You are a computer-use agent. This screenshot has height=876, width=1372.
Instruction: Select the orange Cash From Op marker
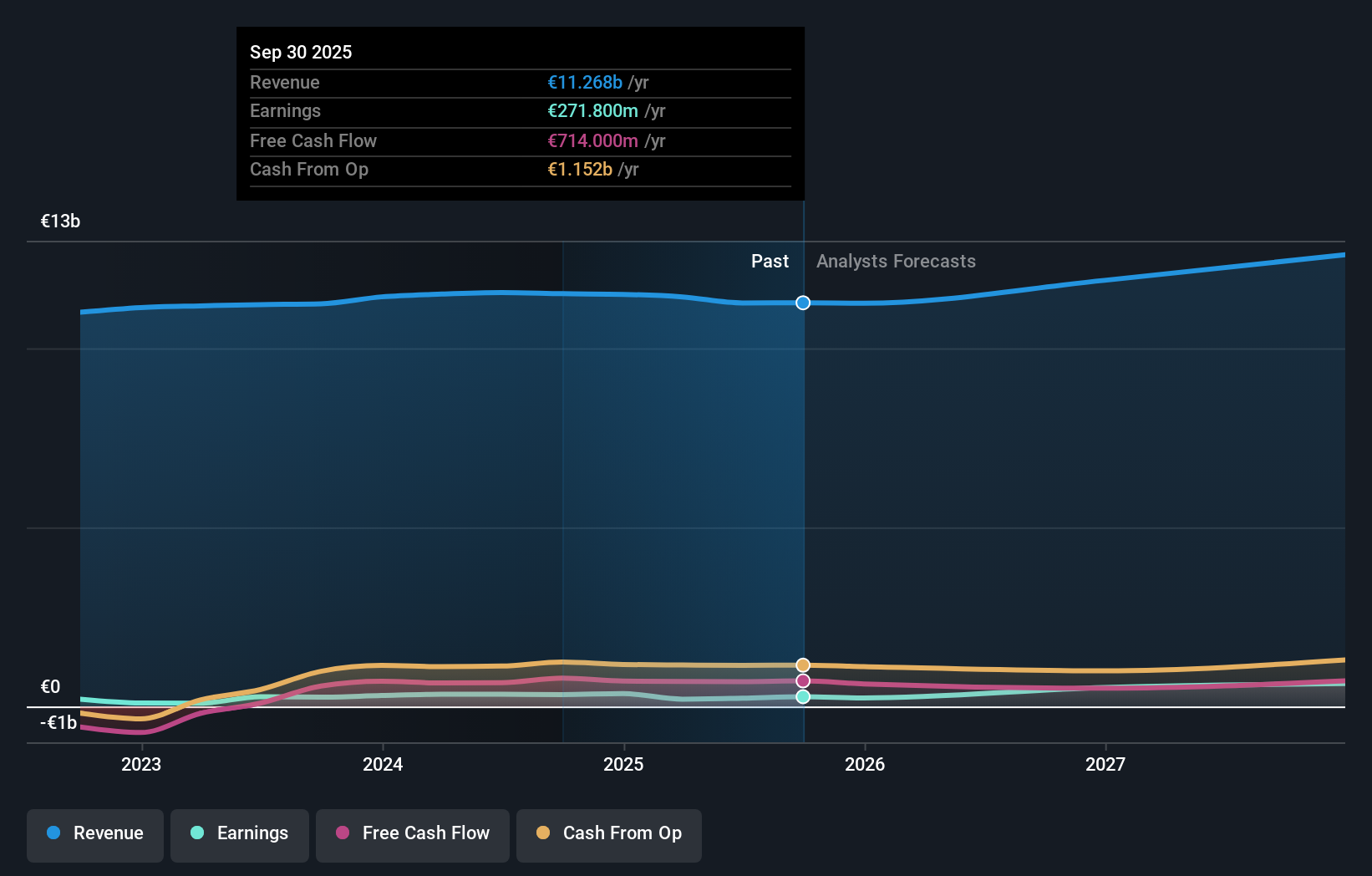802,665
